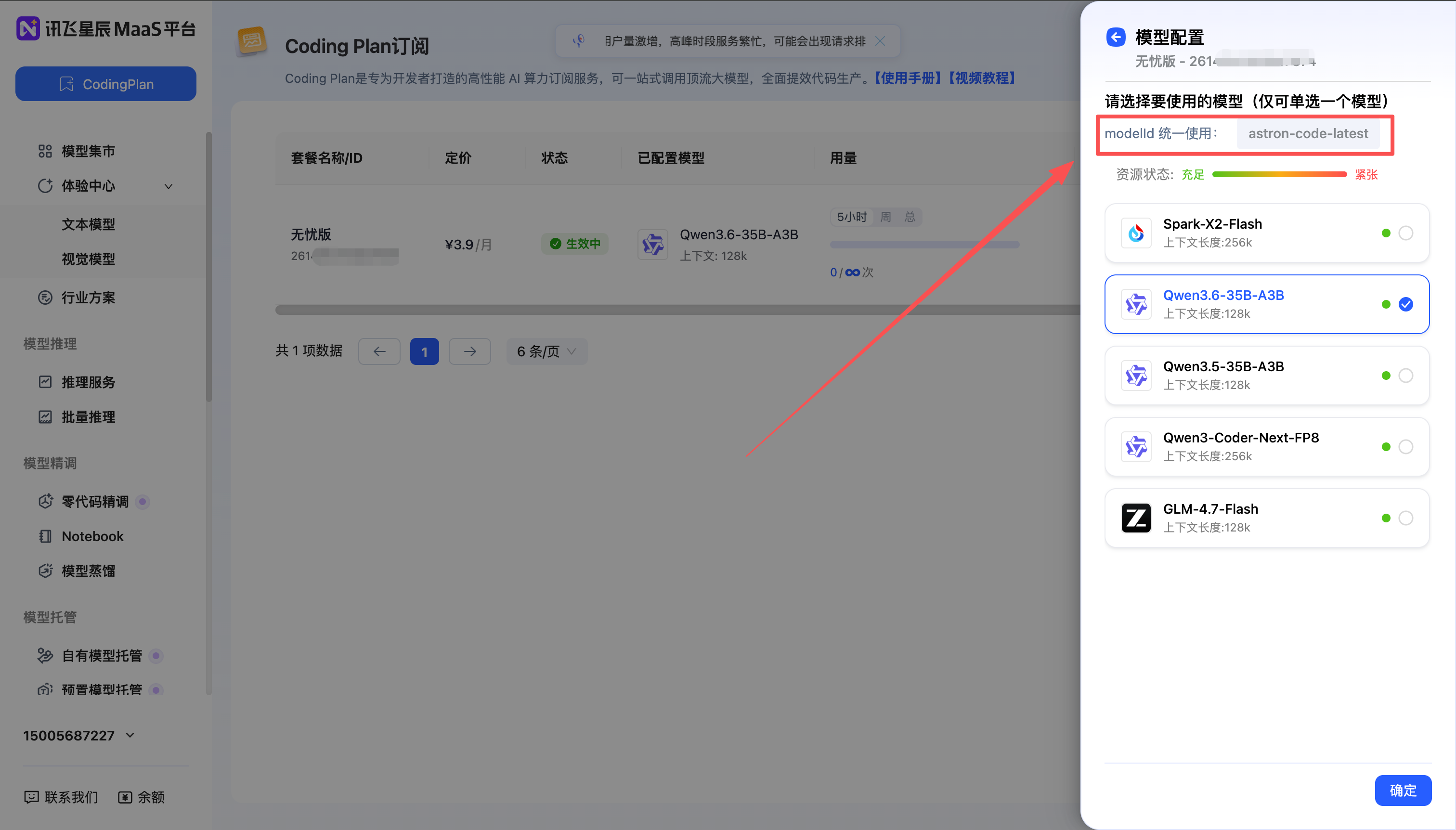Confirm with the 确定 button

[1403, 790]
